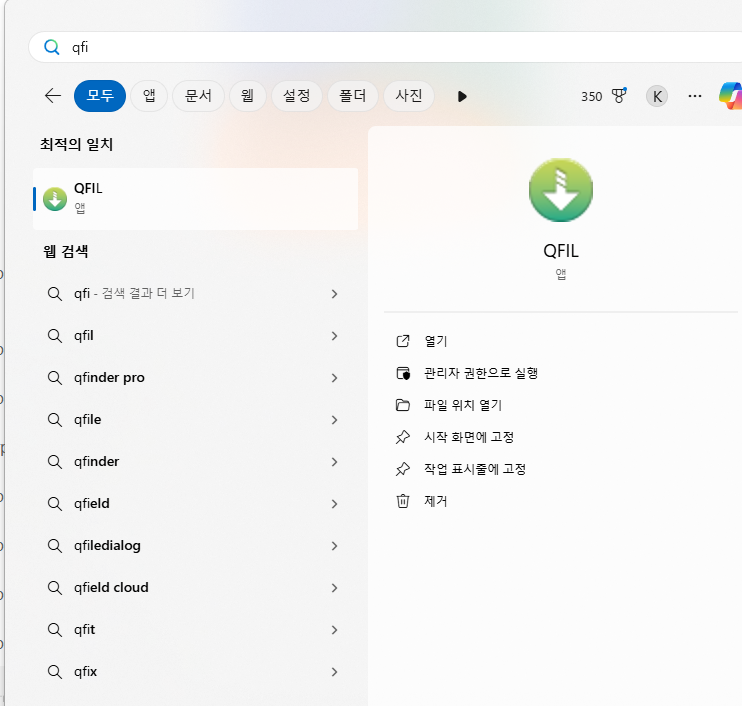
Task: Select the qfinder pro web suggestion
Action: point(195,378)
